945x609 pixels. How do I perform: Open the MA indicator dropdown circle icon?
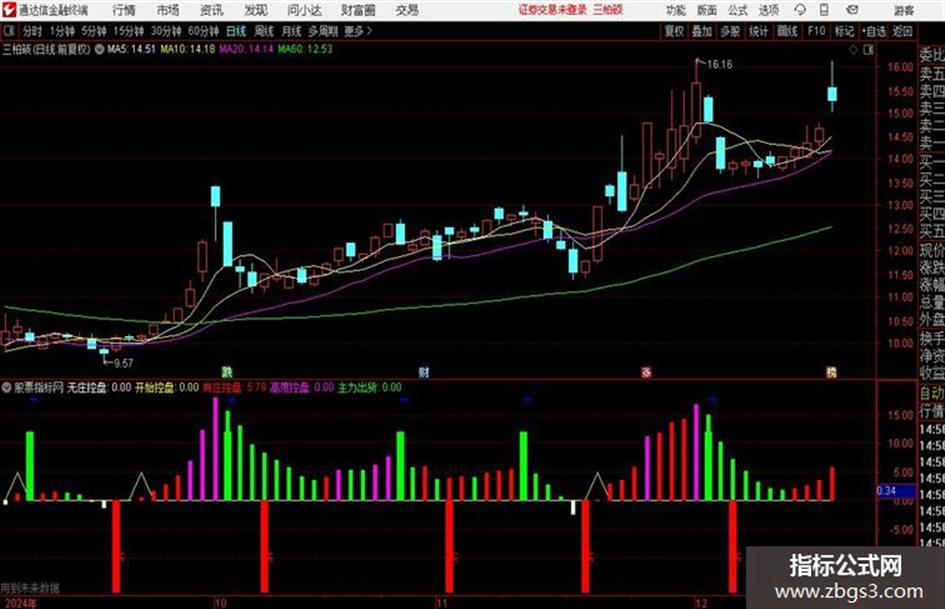point(99,49)
